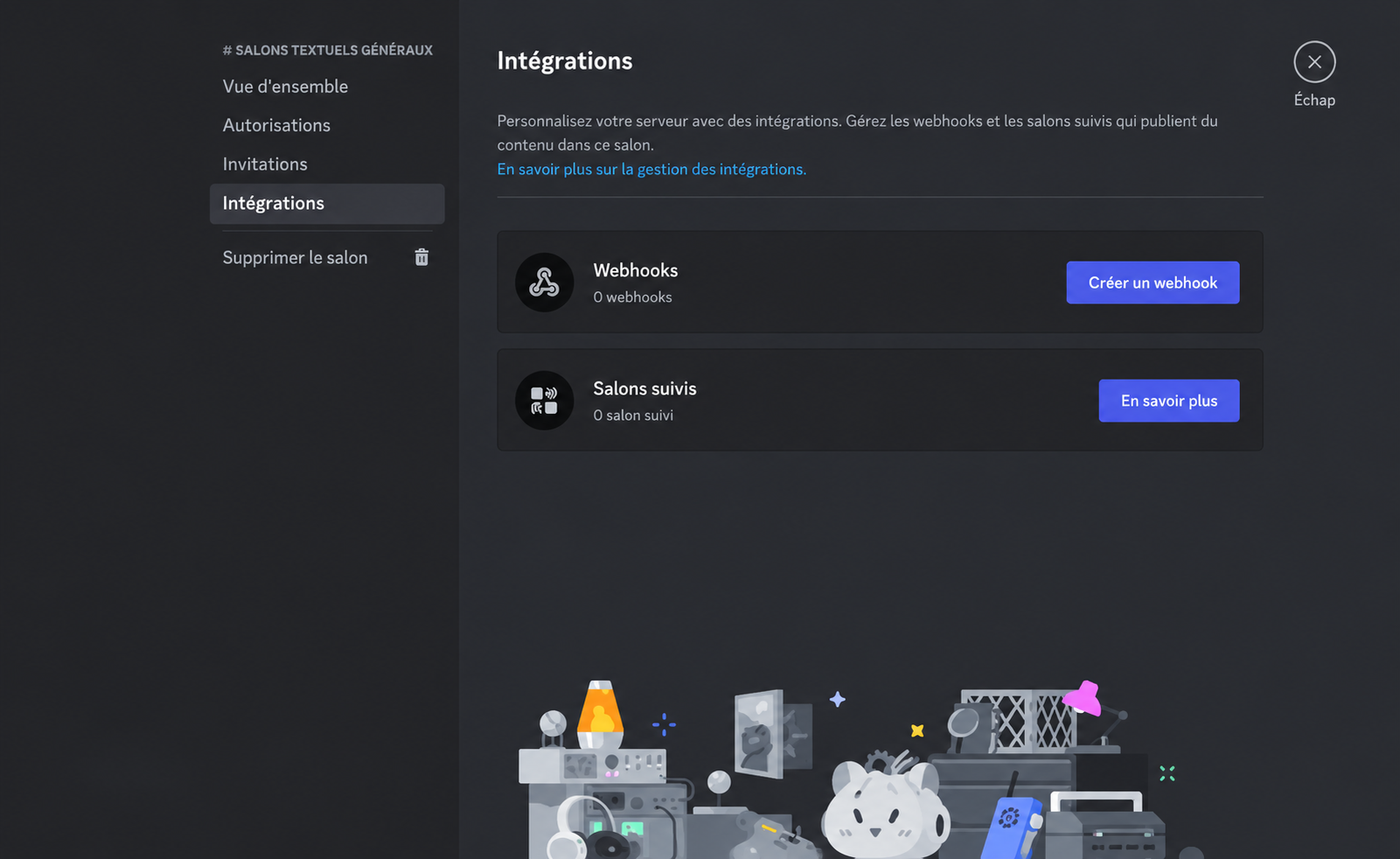Close settings with the X Échap button
Screen dimensions: 1400x859
[1314, 62]
